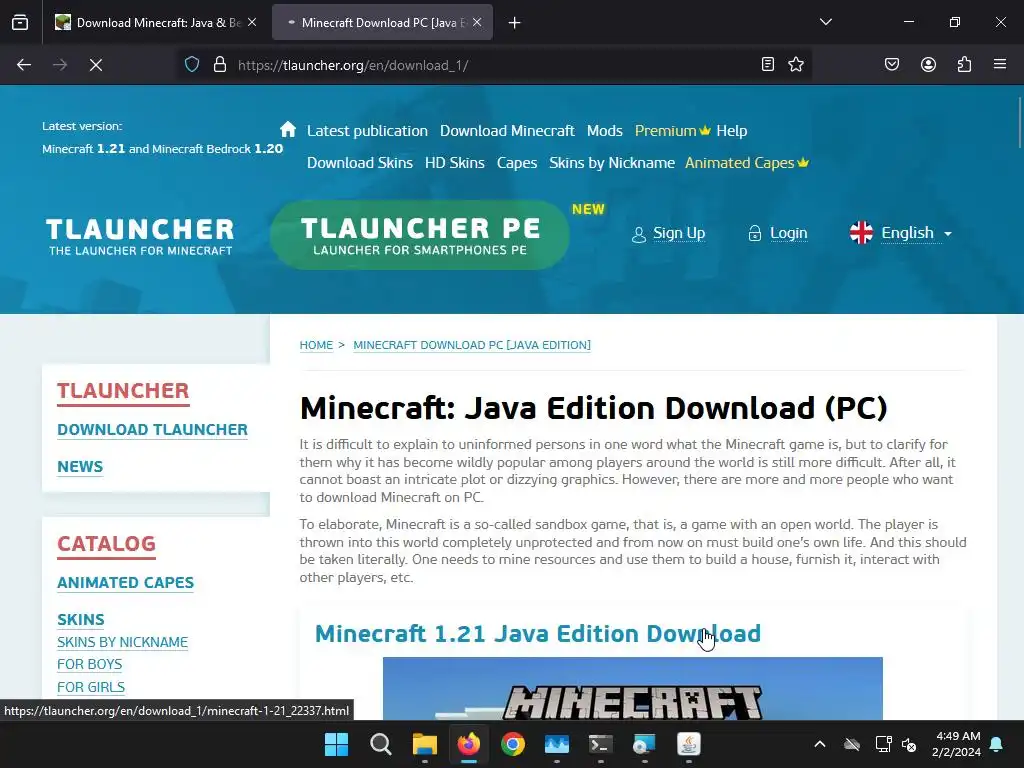Open Download TLauncher sidebar link
Viewport: 1024px width, 768px height.
[152, 430]
